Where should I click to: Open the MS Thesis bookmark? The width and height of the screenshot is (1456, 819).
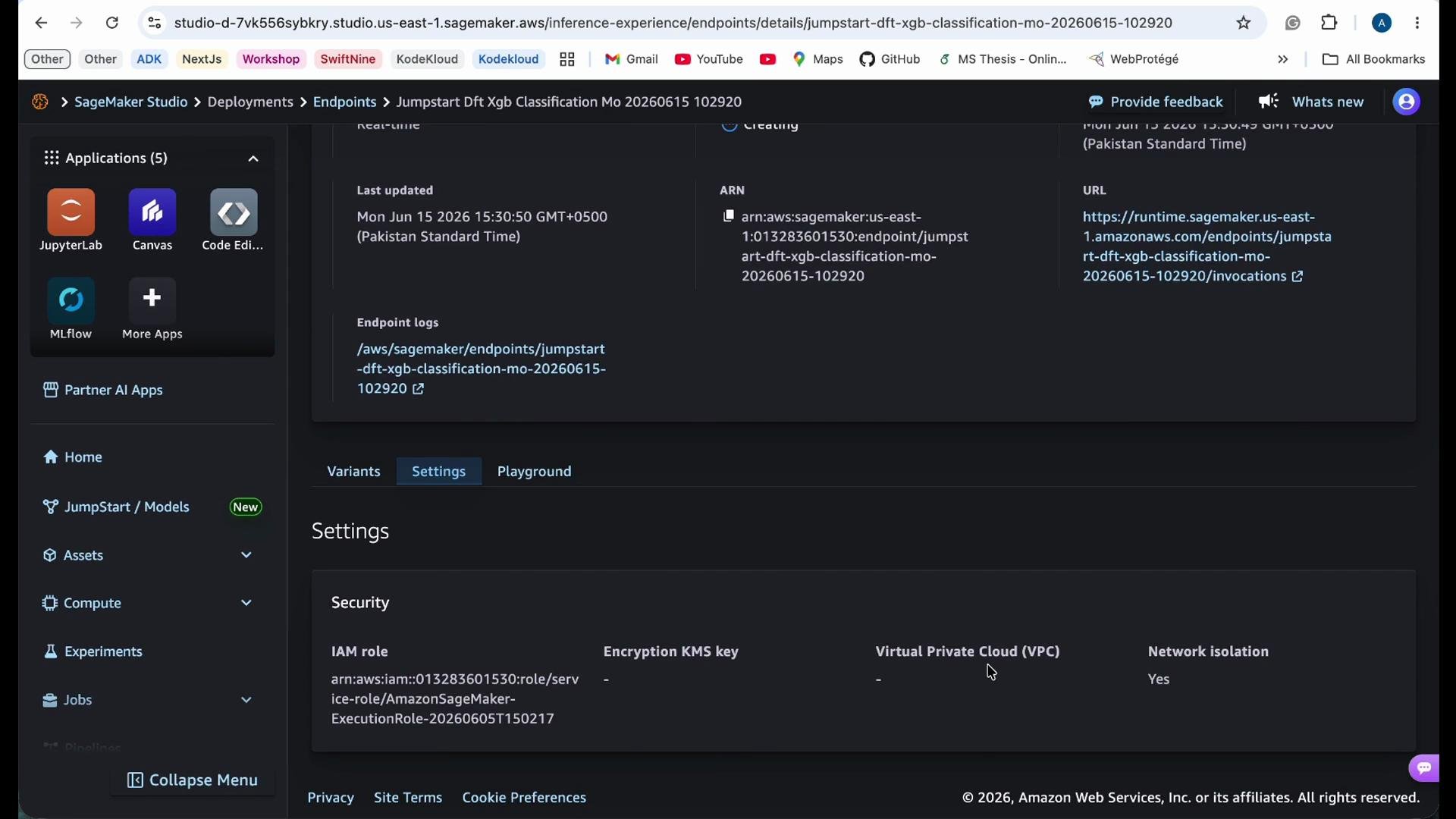click(1003, 59)
